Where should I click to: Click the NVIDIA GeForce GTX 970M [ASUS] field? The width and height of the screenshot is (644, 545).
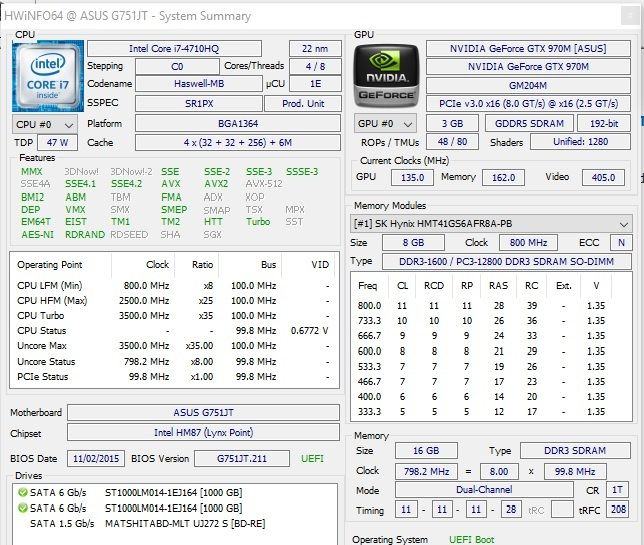(x=528, y=48)
